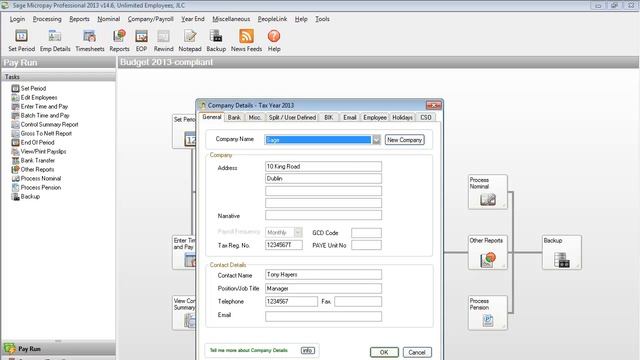Click Cancel in Company Details dialog
The height and width of the screenshot is (360, 640).
coord(417,352)
